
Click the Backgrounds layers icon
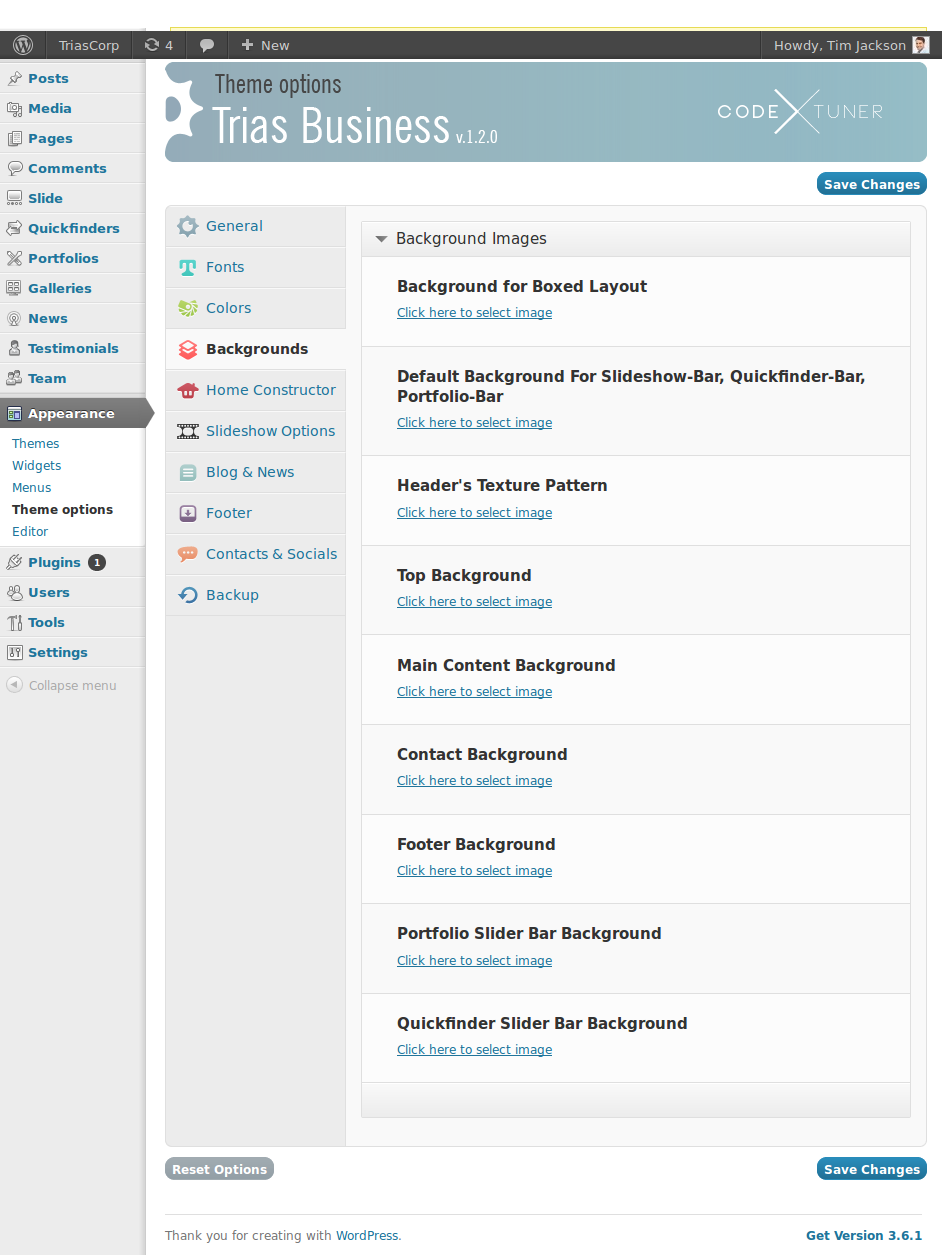pos(188,349)
